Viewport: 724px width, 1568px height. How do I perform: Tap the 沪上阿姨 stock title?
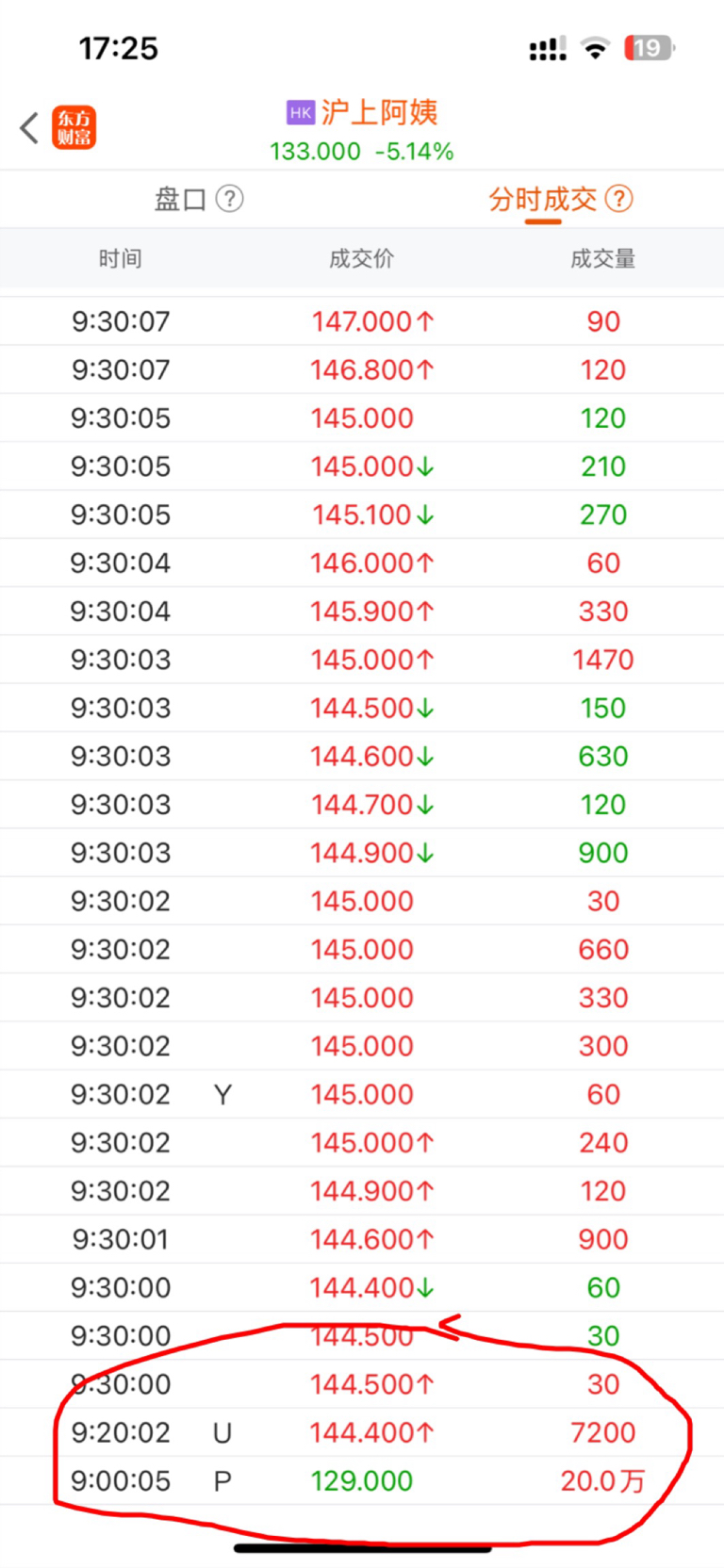click(379, 113)
